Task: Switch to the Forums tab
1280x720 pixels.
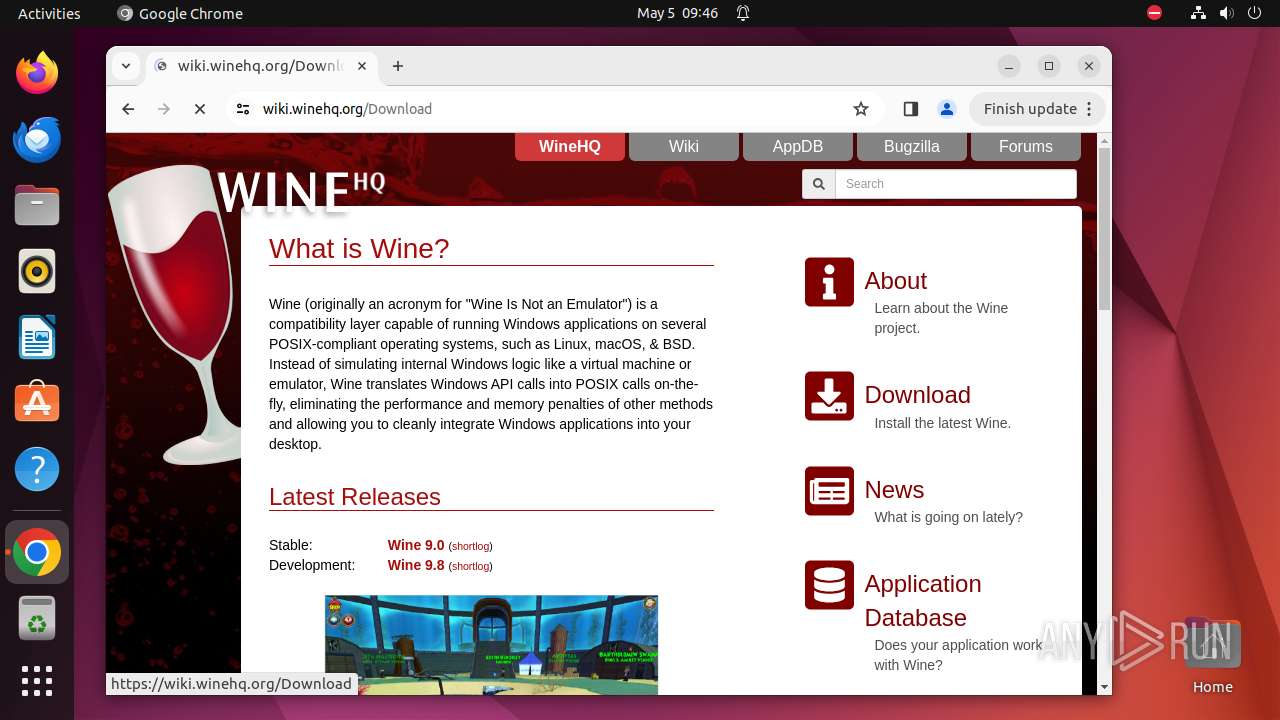Action: click(1026, 146)
